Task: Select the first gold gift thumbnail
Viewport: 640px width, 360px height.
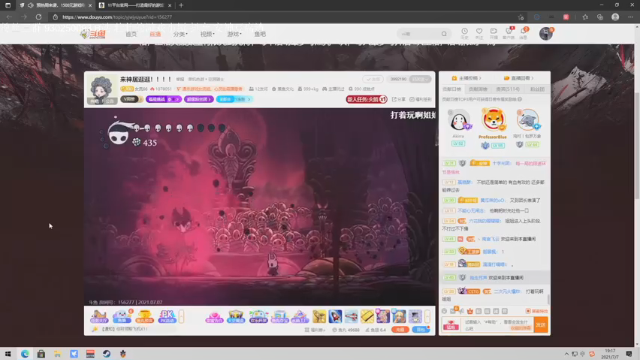Action: click(319, 316)
